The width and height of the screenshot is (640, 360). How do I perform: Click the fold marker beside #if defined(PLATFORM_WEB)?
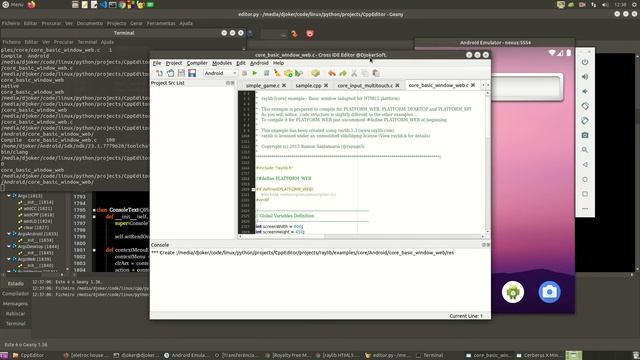(x=253, y=189)
